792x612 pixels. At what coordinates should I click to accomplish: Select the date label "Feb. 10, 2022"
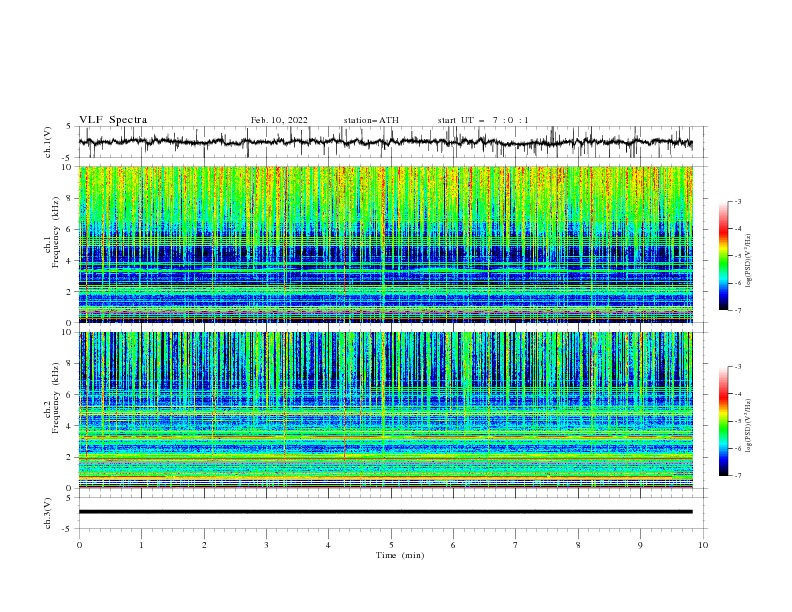click(x=279, y=120)
